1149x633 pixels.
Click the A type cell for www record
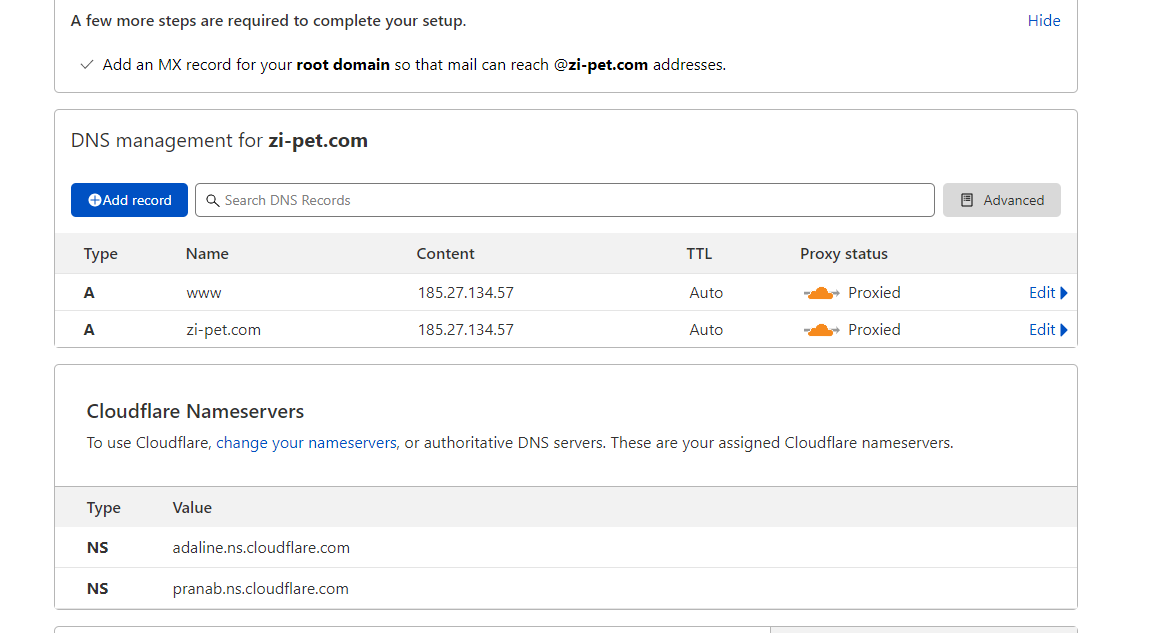click(89, 292)
